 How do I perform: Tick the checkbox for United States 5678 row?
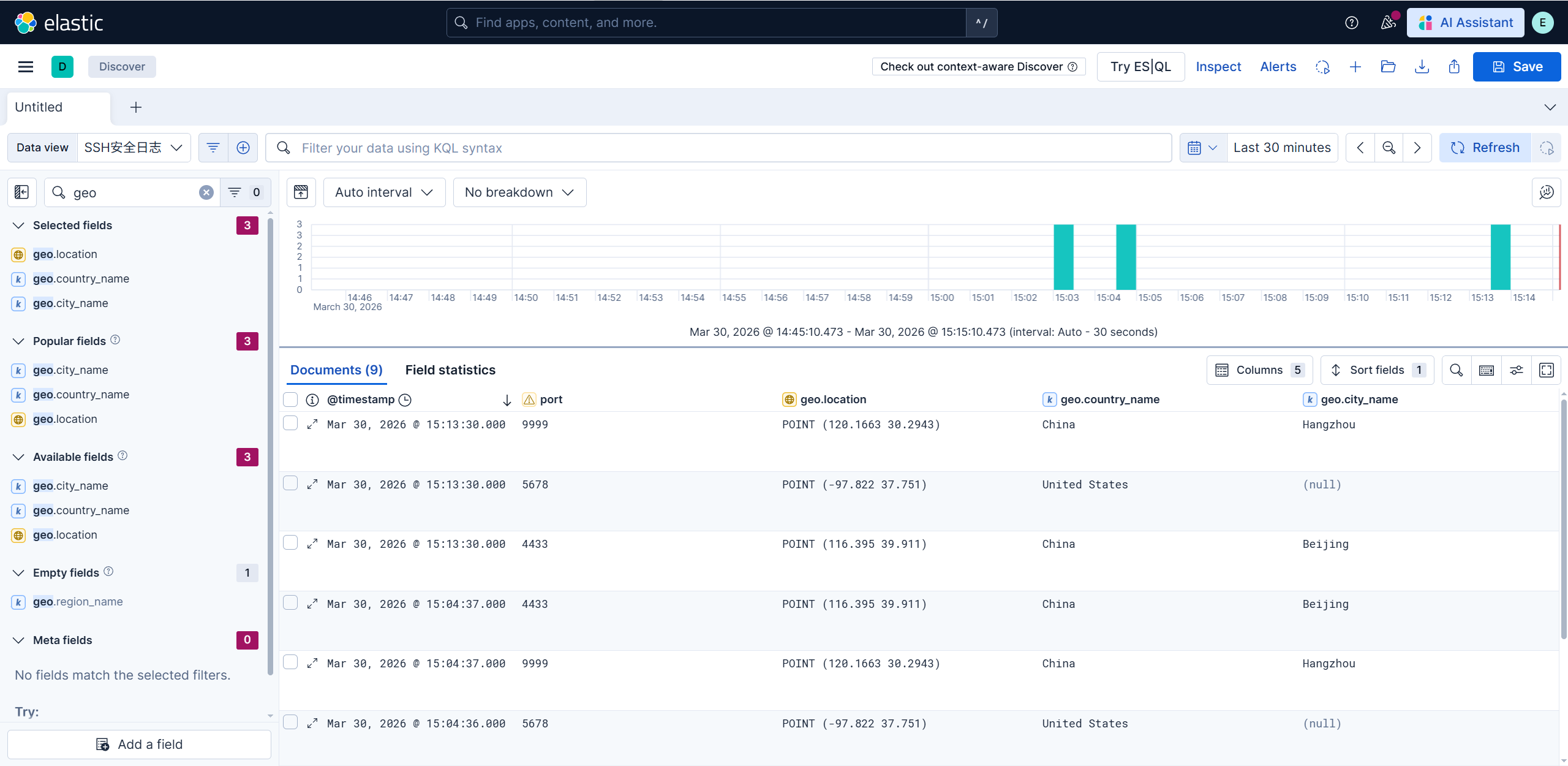pyautogui.click(x=290, y=483)
